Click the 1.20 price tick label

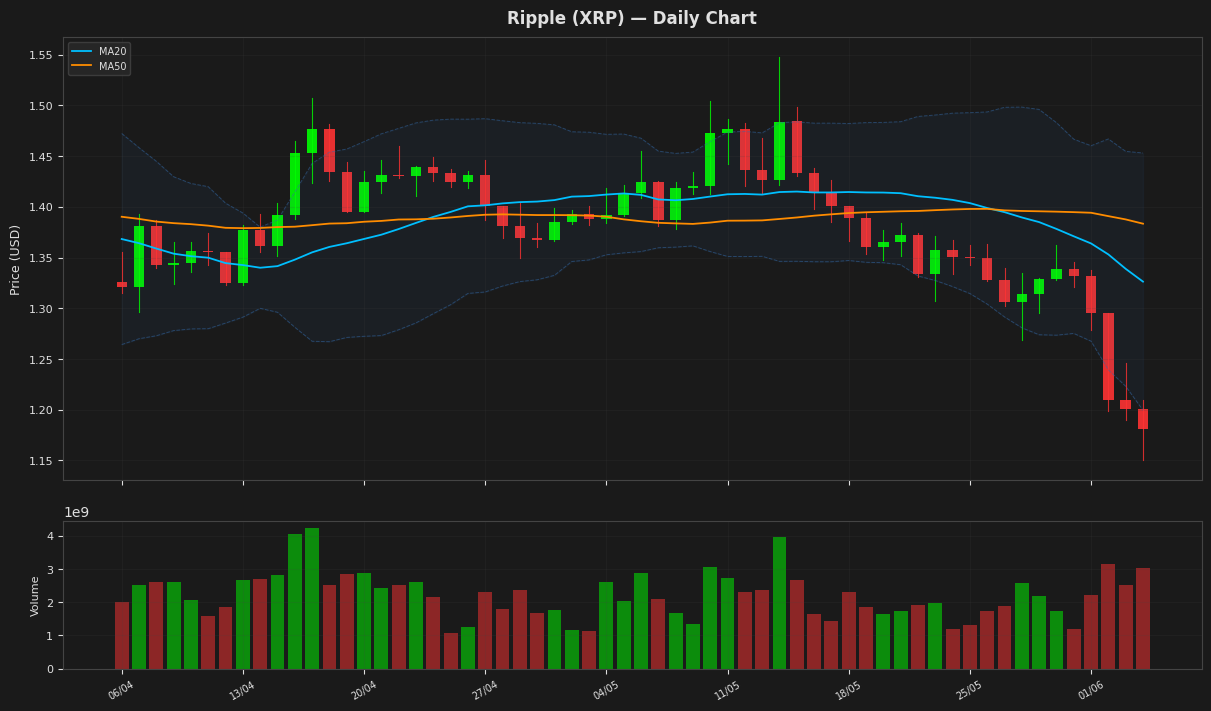pyautogui.click(x=41, y=410)
